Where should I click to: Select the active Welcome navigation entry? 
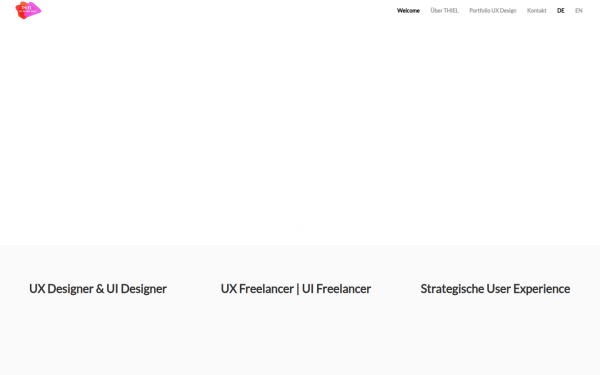pyautogui.click(x=408, y=11)
